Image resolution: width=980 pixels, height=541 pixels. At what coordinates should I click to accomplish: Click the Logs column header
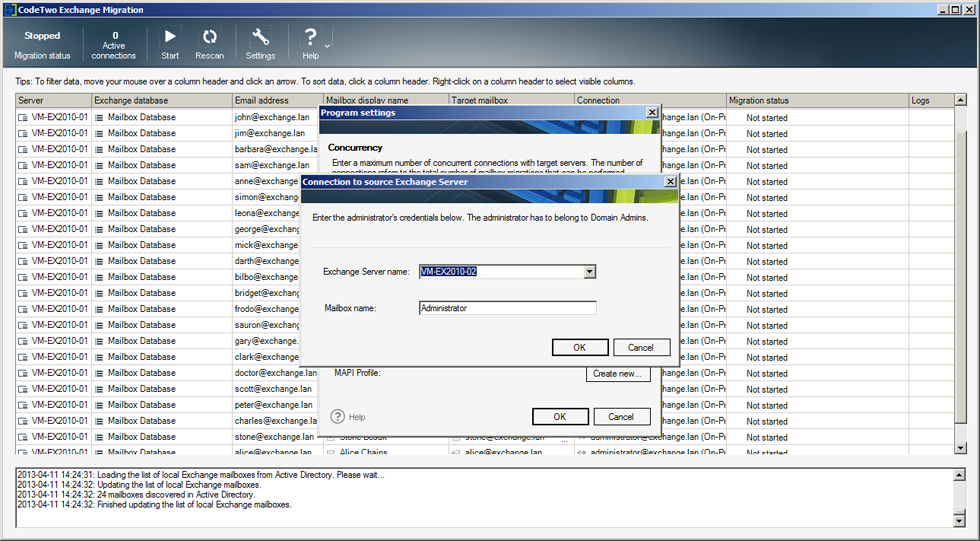tap(931, 100)
